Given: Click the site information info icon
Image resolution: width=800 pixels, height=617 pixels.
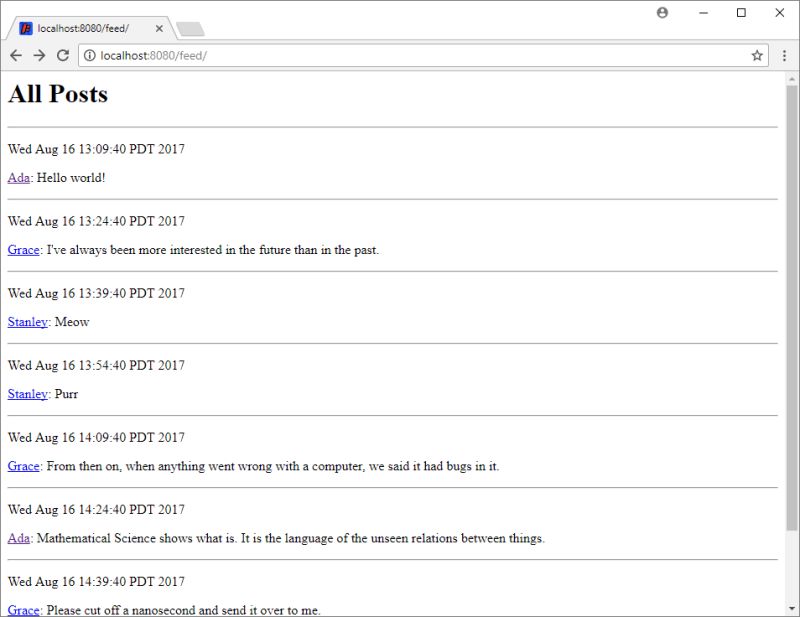Looking at the screenshot, I should coord(91,57).
